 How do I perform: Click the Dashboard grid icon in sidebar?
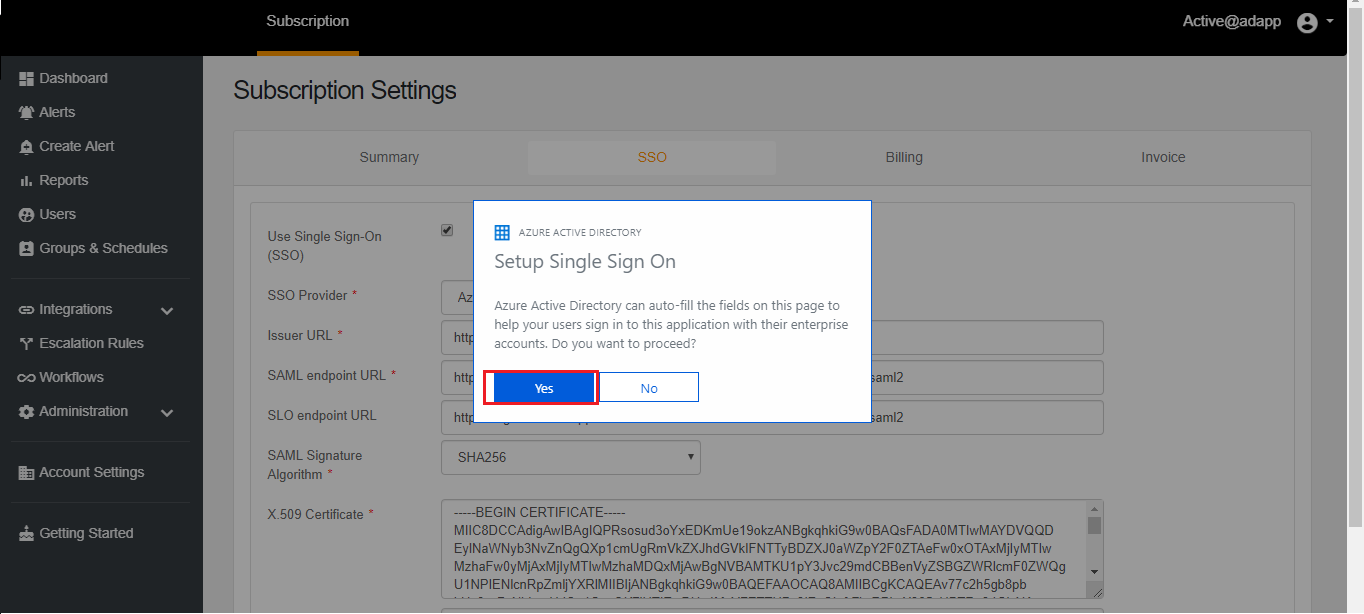click(x=27, y=79)
